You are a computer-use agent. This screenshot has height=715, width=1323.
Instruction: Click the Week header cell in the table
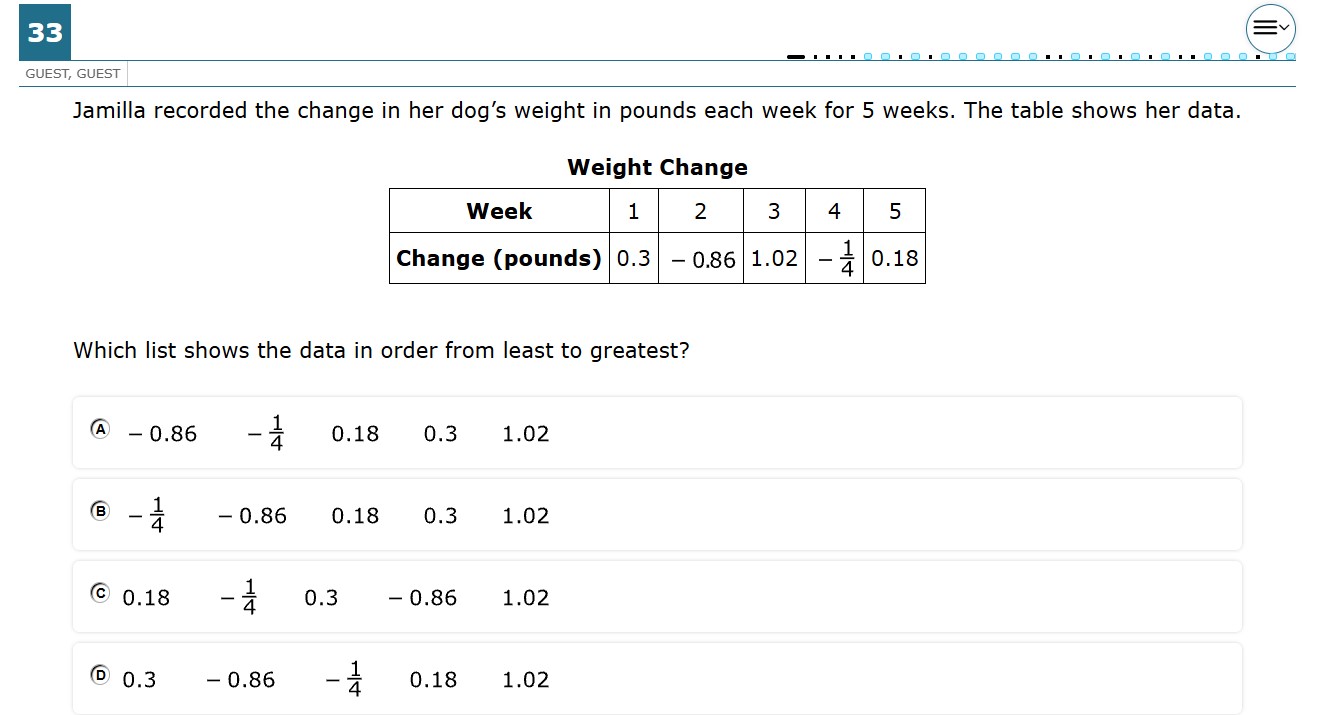pyautogui.click(x=499, y=212)
